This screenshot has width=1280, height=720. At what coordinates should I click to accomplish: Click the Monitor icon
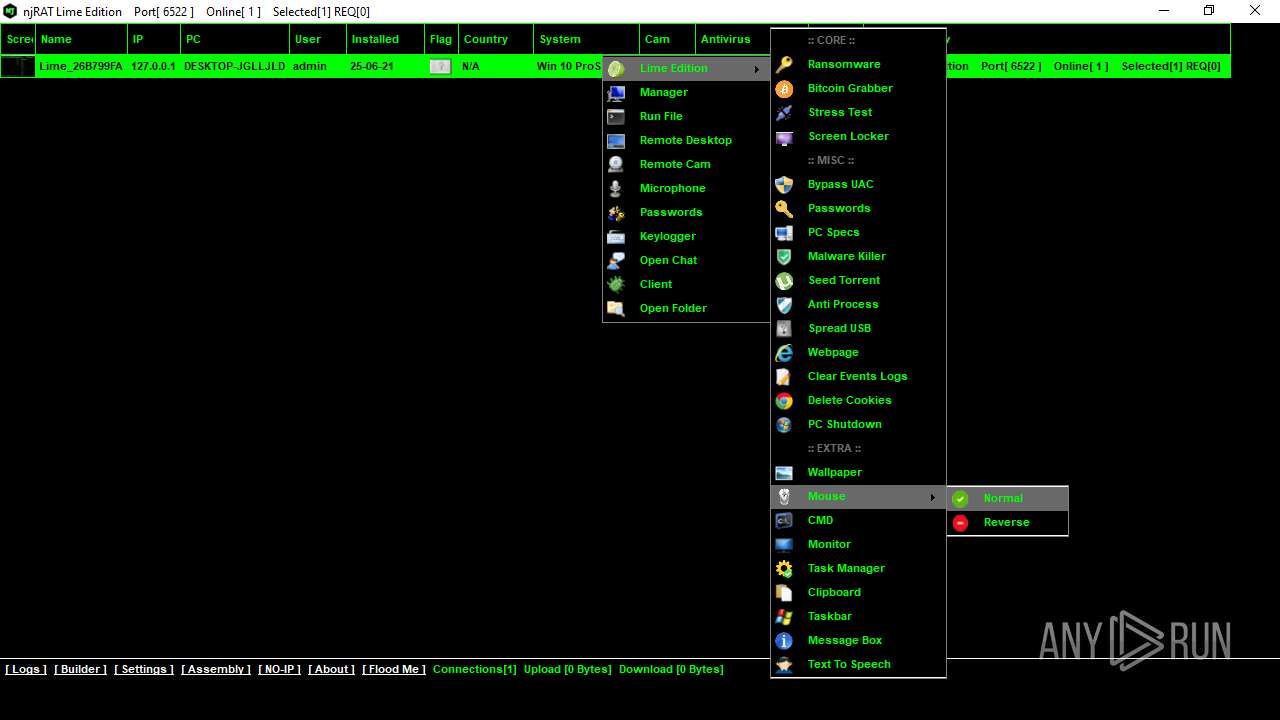[x=785, y=544]
